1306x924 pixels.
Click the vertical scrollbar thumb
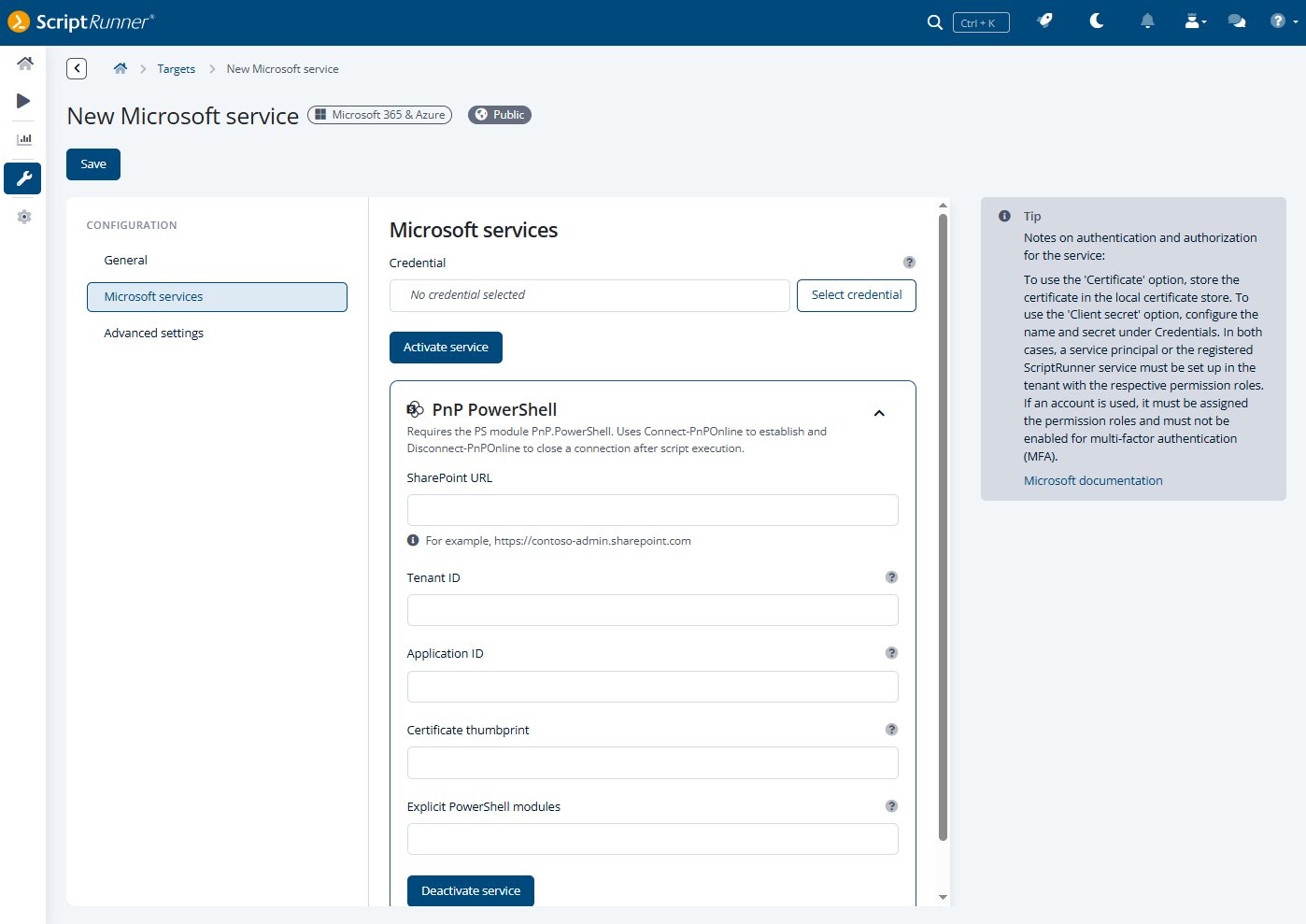[x=943, y=528]
